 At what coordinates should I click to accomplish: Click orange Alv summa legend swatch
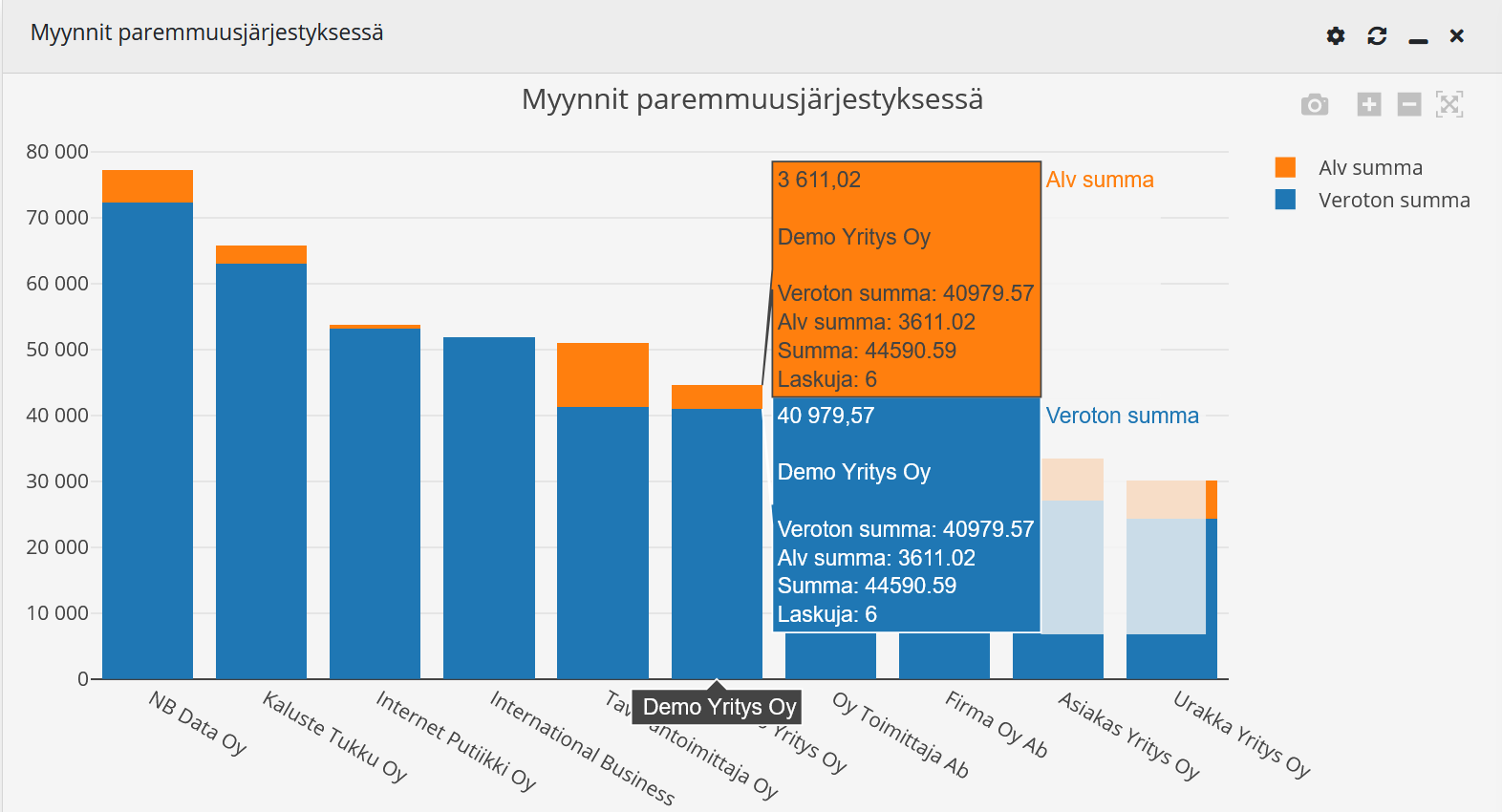pos(1285,168)
